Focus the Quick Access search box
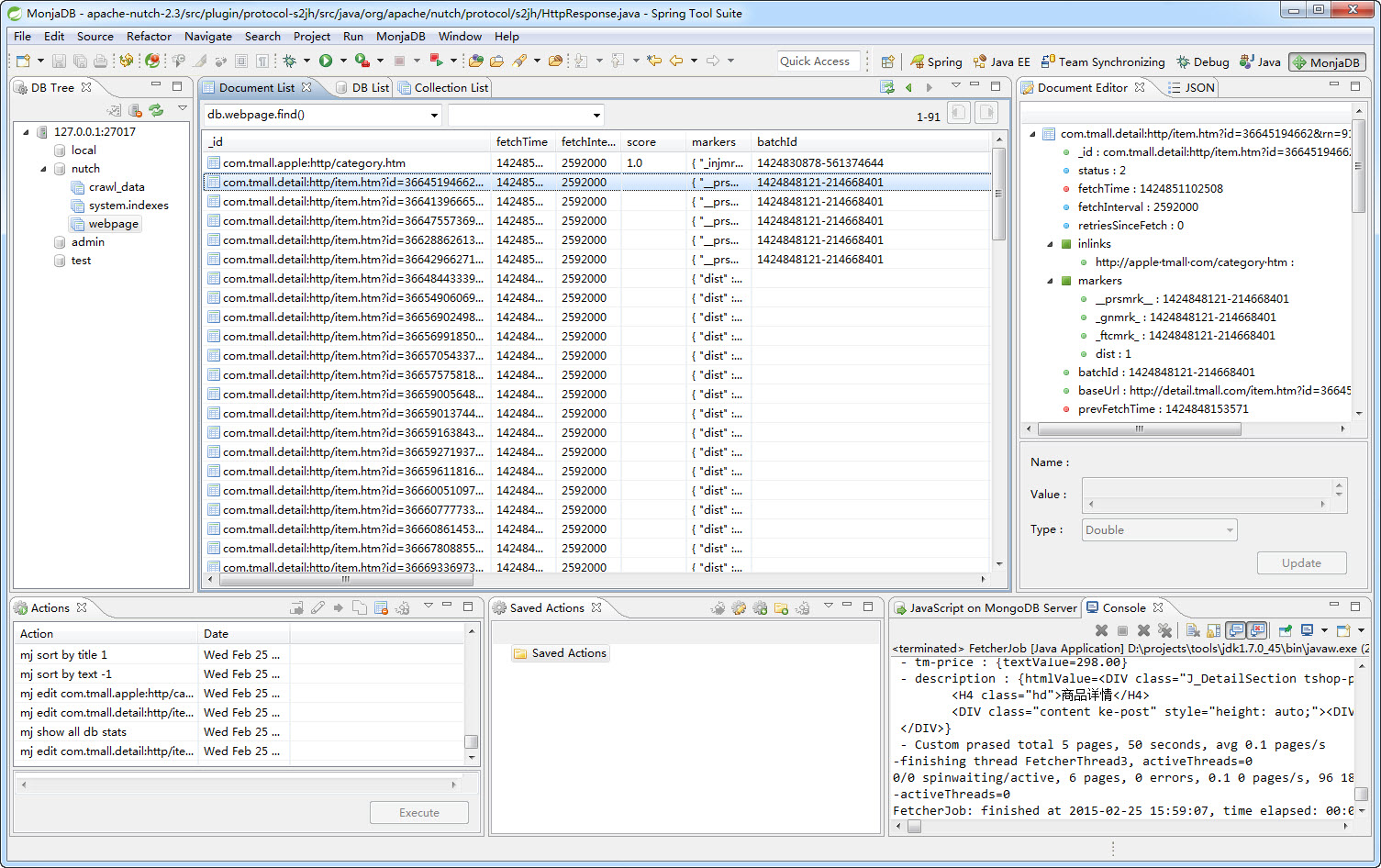1381x868 pixels. pyautogui.click(x=819, y=61)
